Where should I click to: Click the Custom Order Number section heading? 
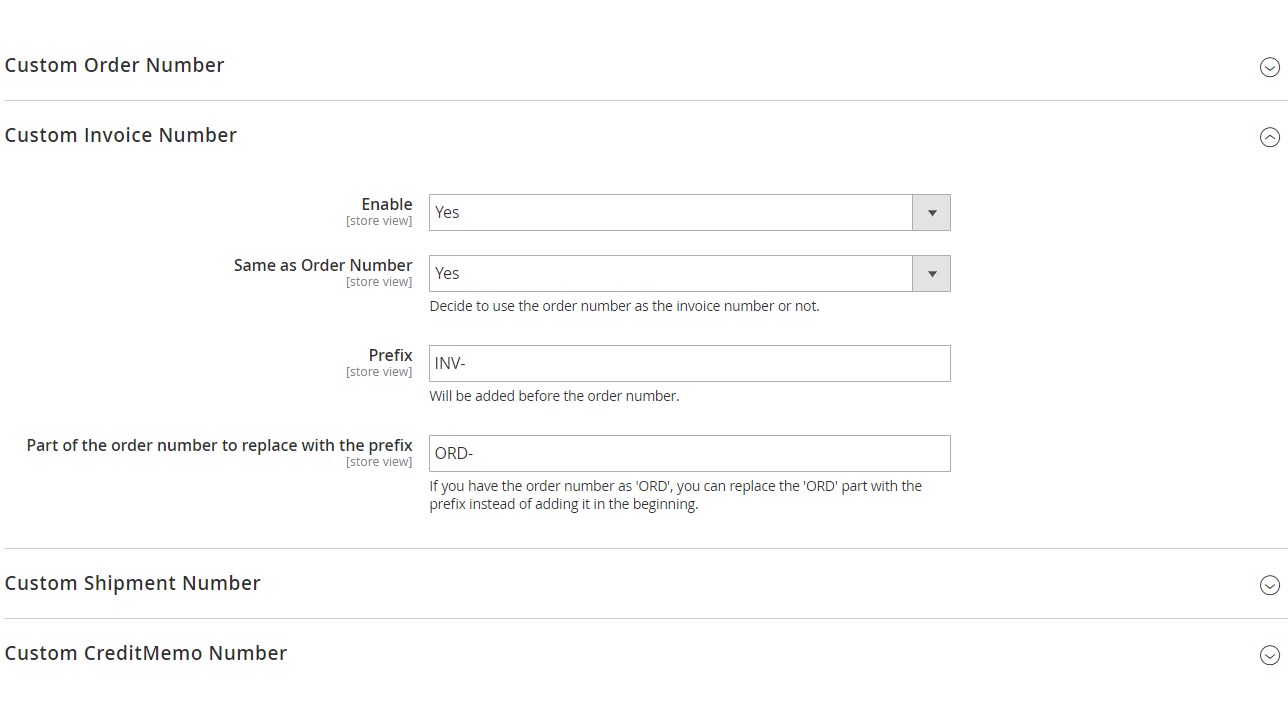[x=114, y=65]
